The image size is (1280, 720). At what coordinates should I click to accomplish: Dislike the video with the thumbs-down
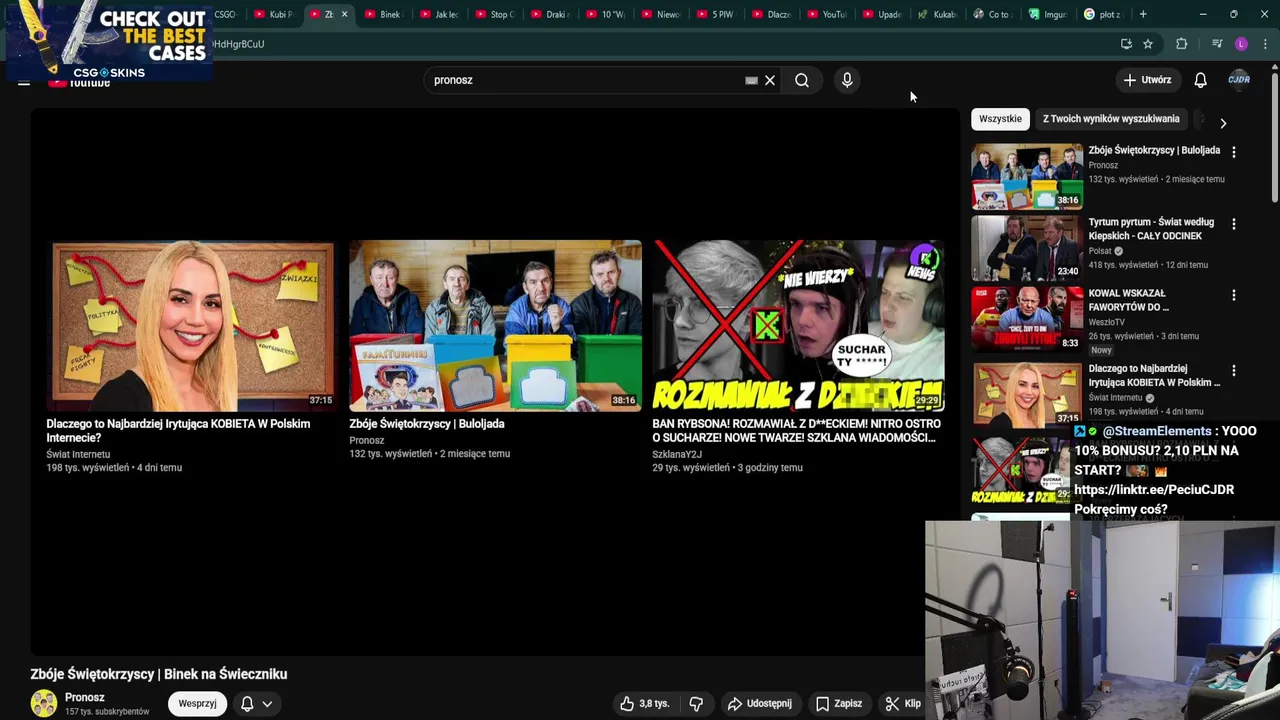tap(696, 703)
